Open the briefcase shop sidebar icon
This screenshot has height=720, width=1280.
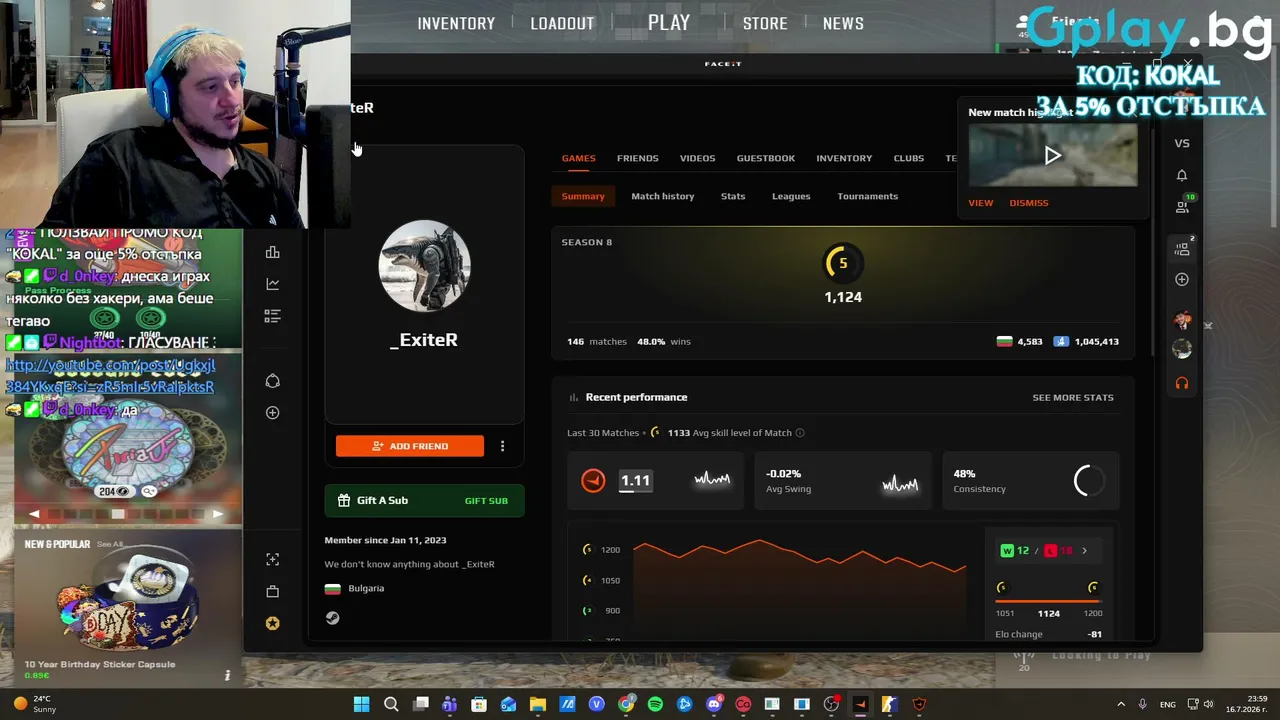pos(272,591)
